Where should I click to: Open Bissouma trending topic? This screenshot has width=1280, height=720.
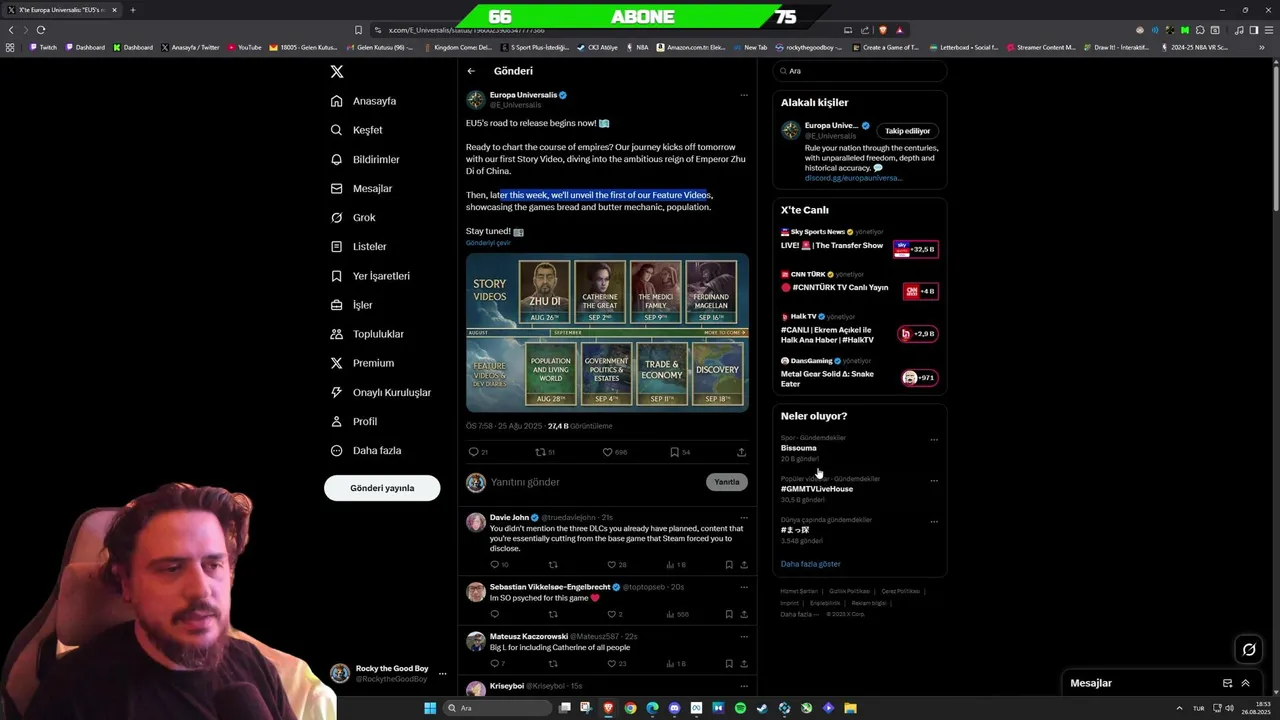[799, 448]
